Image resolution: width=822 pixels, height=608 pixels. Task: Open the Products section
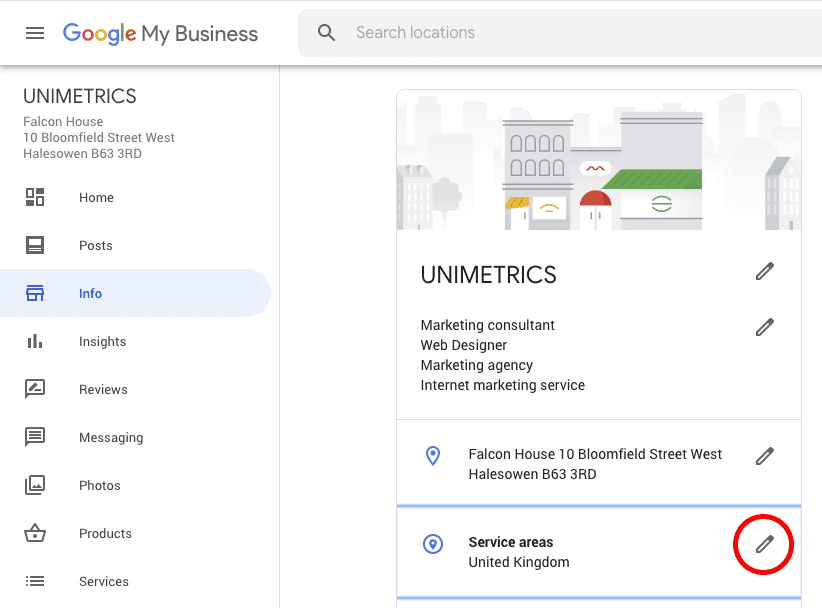[105, 534]
